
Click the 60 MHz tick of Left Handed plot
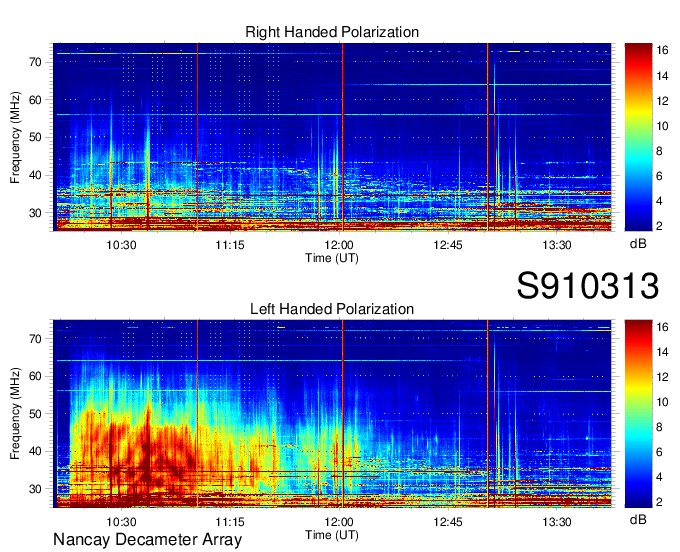tap(36, 376)
